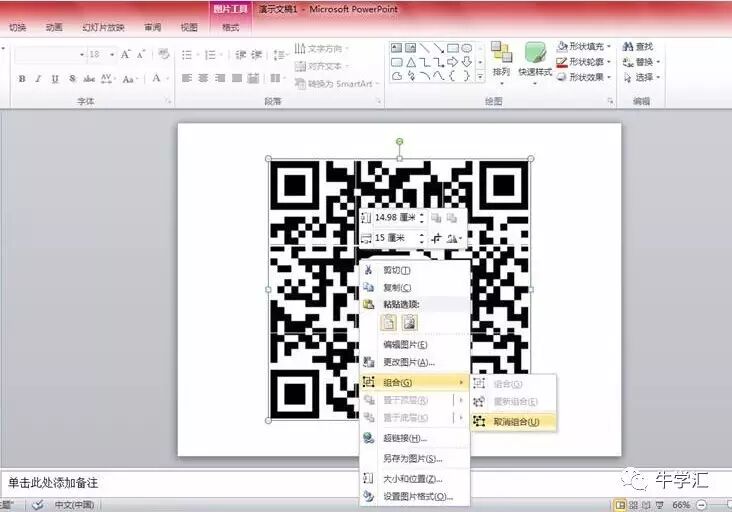Select the triangle shape in gallery
Viewport: 732px width, 512px height.
click(x=410, y=62)
